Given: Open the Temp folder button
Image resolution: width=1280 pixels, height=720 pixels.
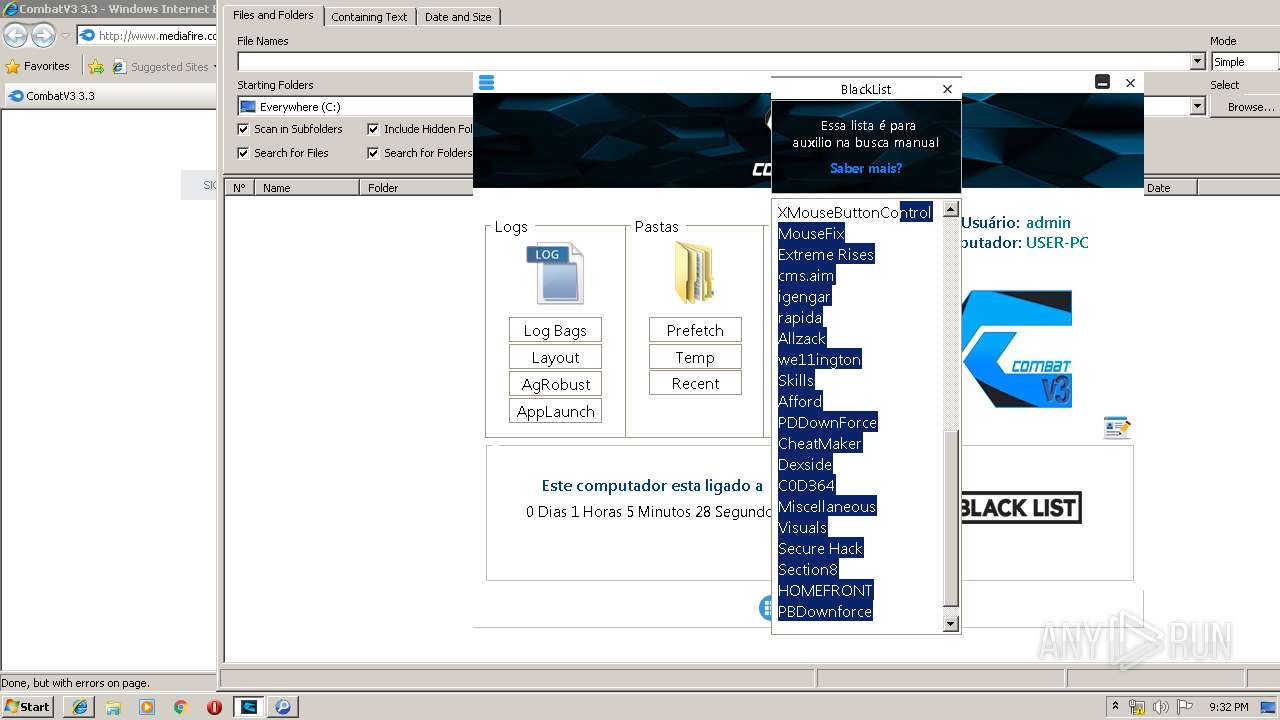Looking at the screenshot, I should 695,357.
